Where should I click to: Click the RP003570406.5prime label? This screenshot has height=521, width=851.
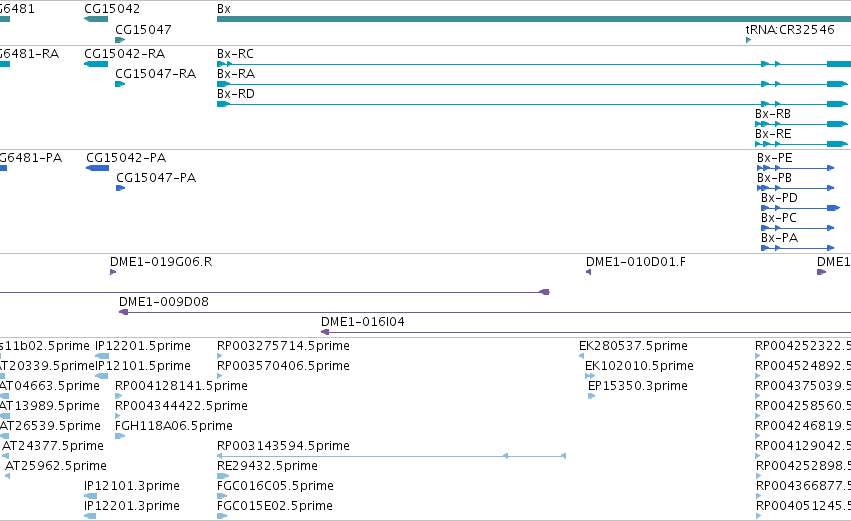click(283, 366)
